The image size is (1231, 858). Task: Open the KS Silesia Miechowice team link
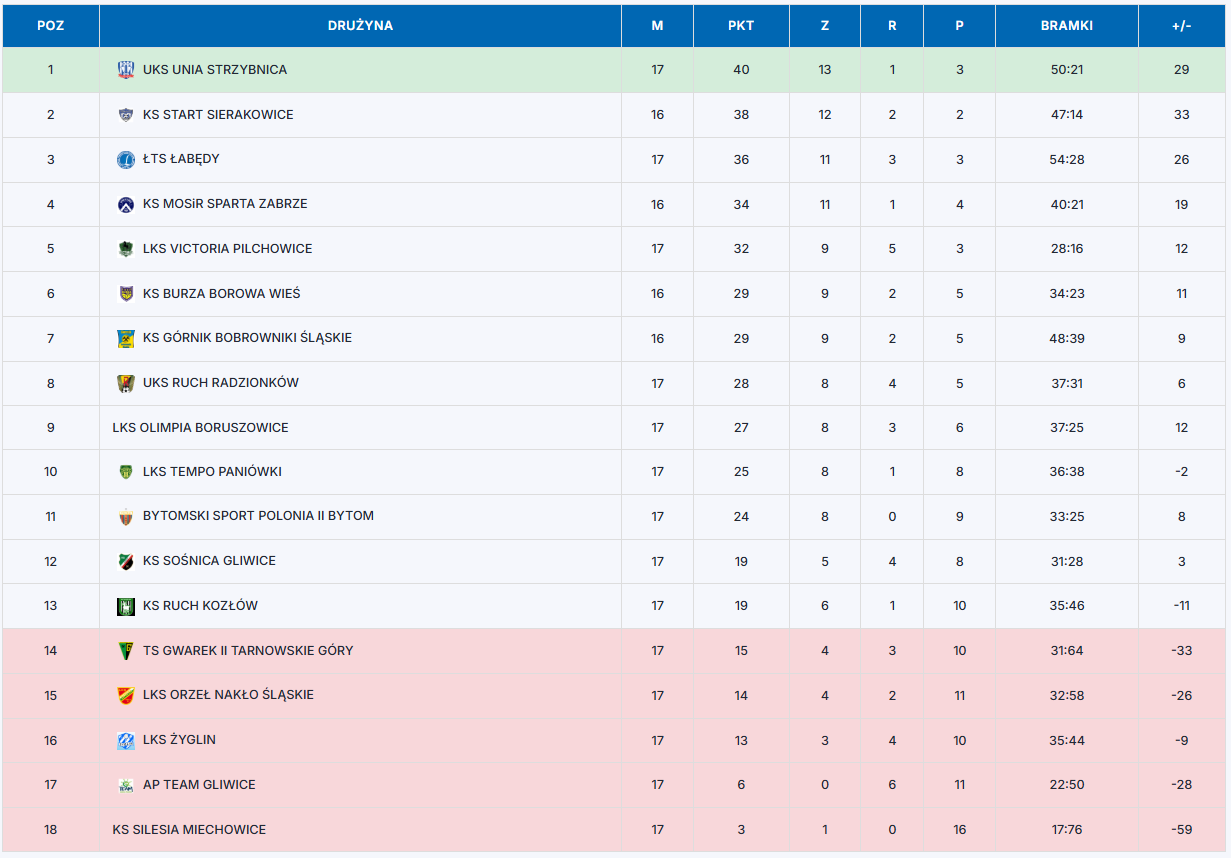189,830
